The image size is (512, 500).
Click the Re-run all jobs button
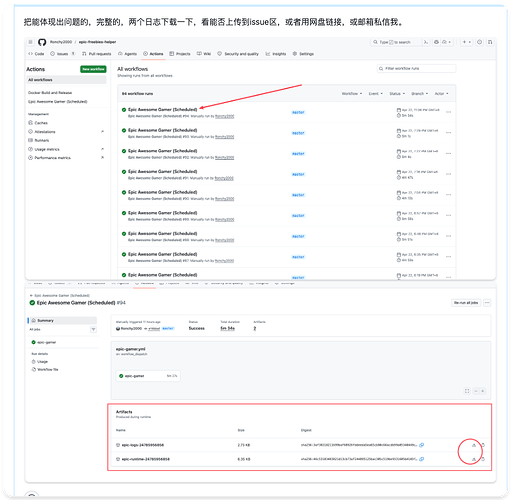466,303
